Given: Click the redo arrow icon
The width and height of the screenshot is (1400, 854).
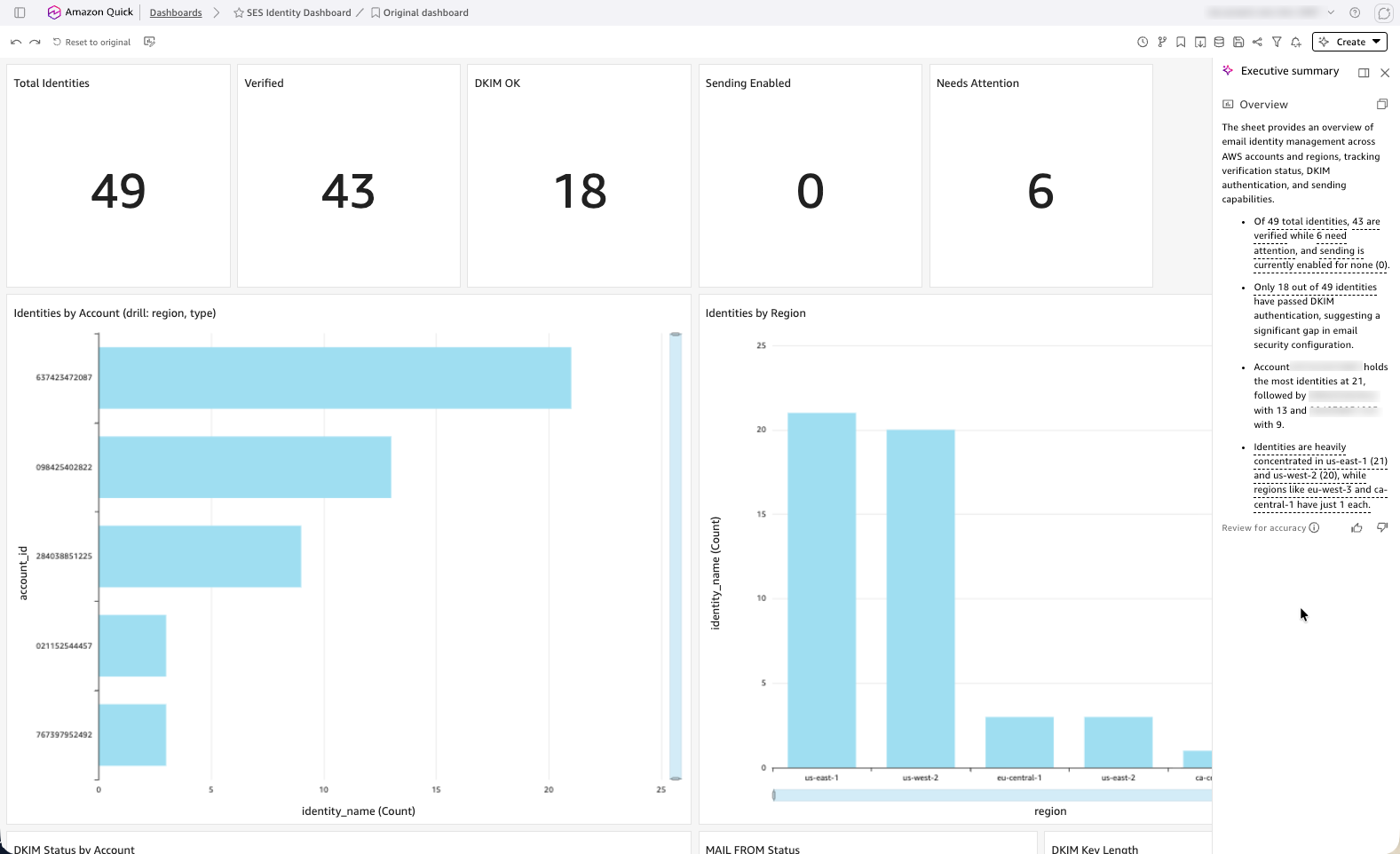Looking at the screenshot, I should 35,42.
